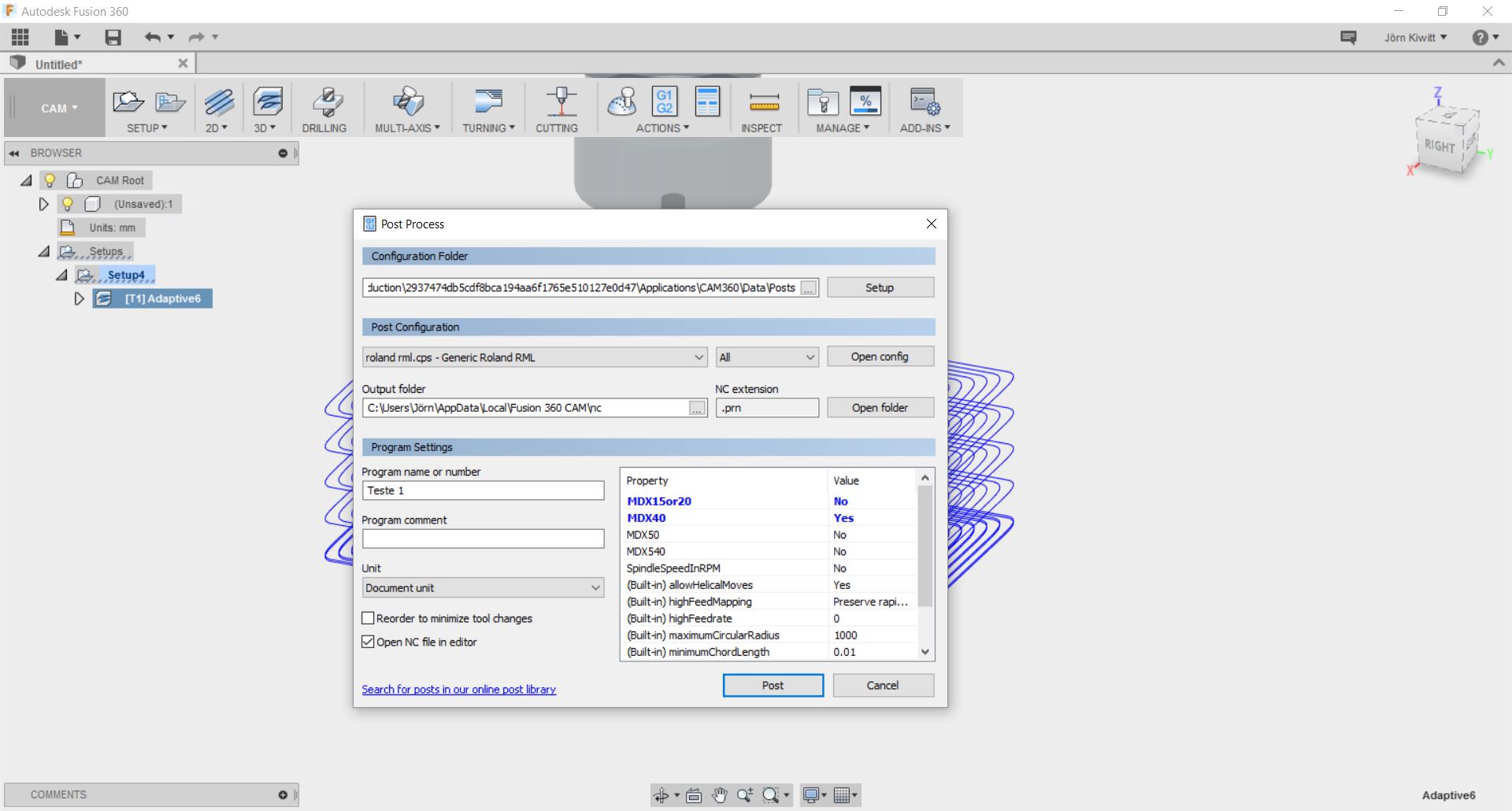The image size is (1512, 811).
Task: Switch to the Untitled* document tab
Action: pos(98,64)
